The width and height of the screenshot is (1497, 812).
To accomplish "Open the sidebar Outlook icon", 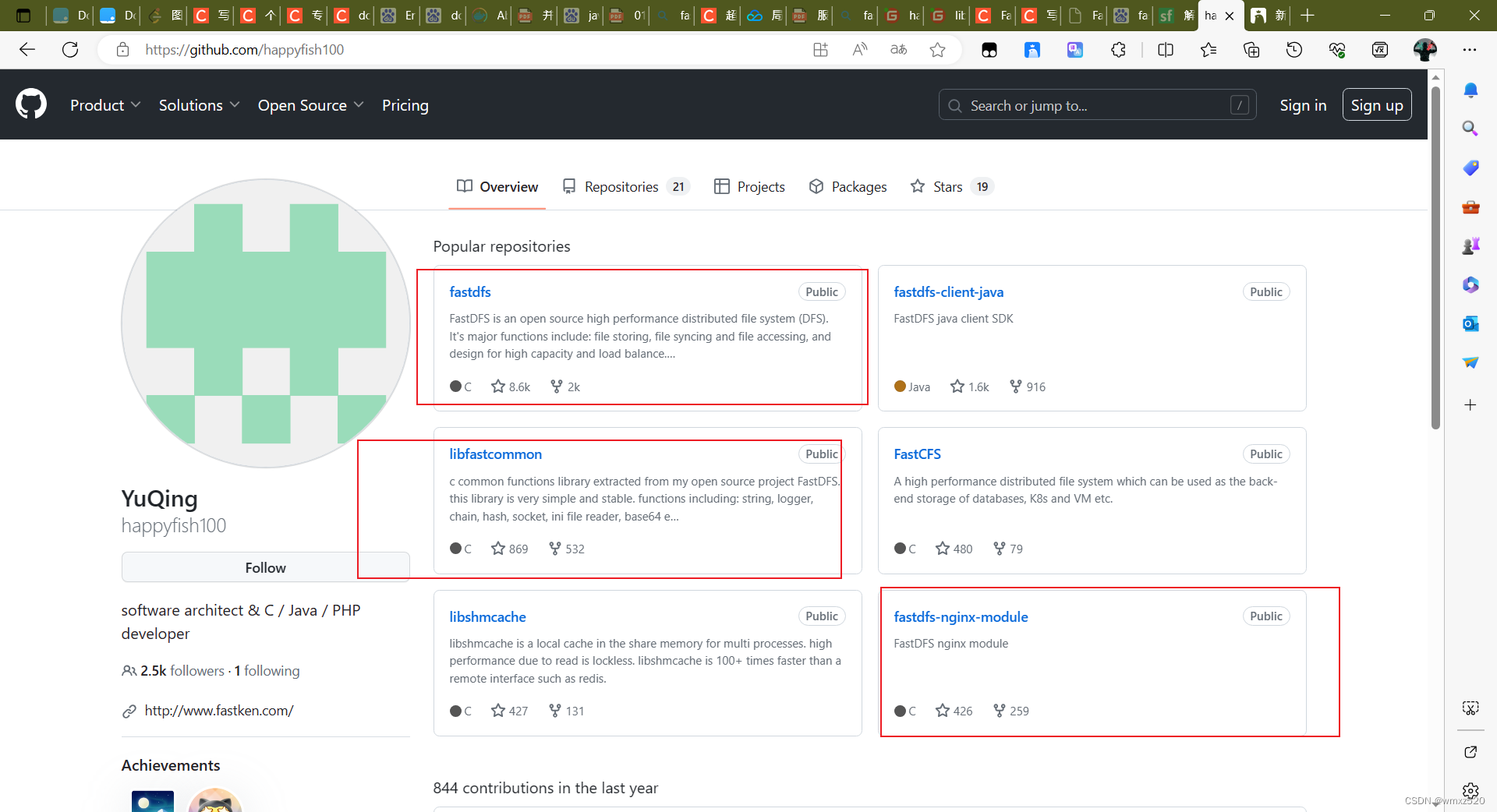I will click(x=1470, y=323).
